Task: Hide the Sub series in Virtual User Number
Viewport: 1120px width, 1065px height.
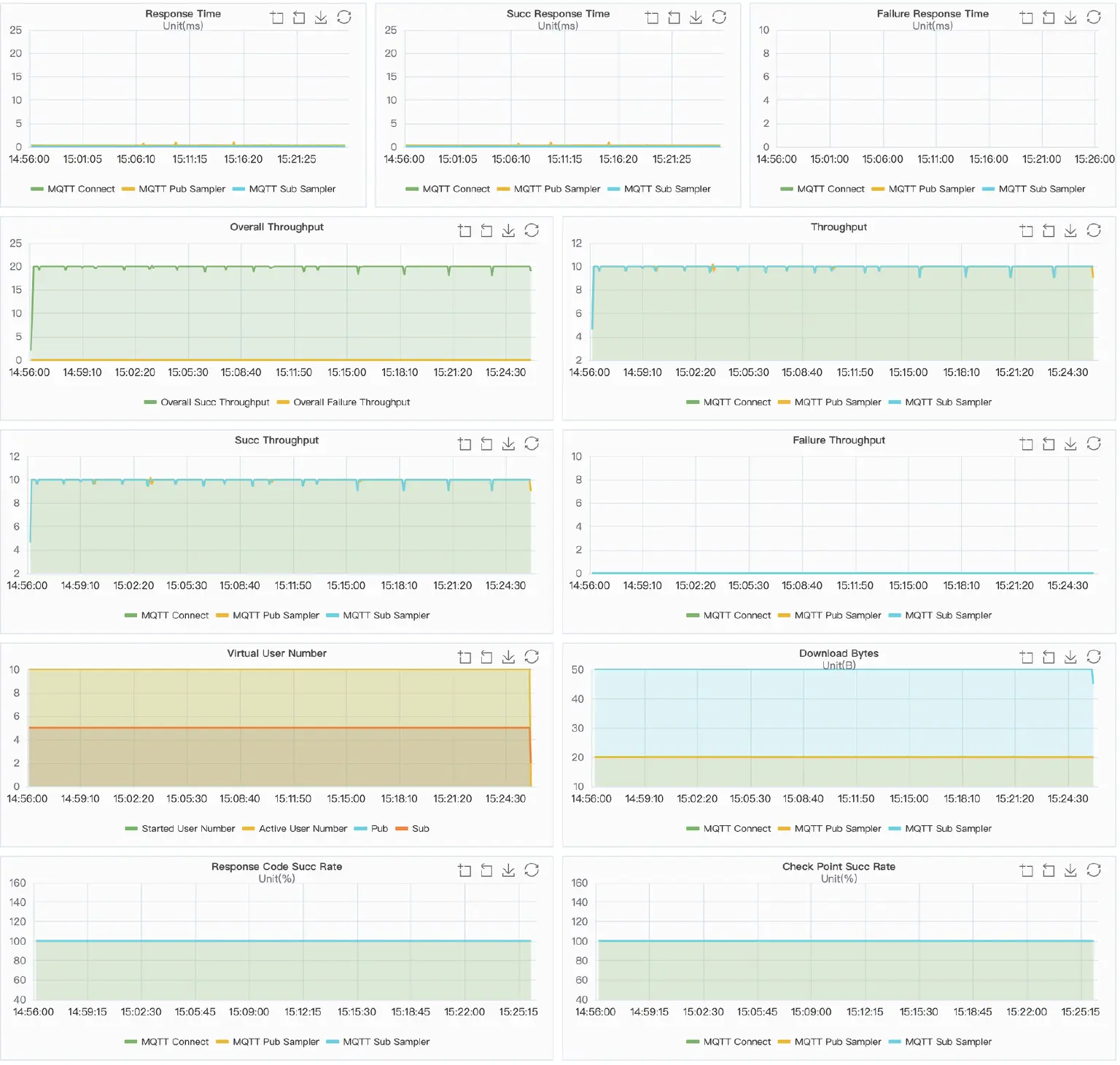Action: click(421, 829)
